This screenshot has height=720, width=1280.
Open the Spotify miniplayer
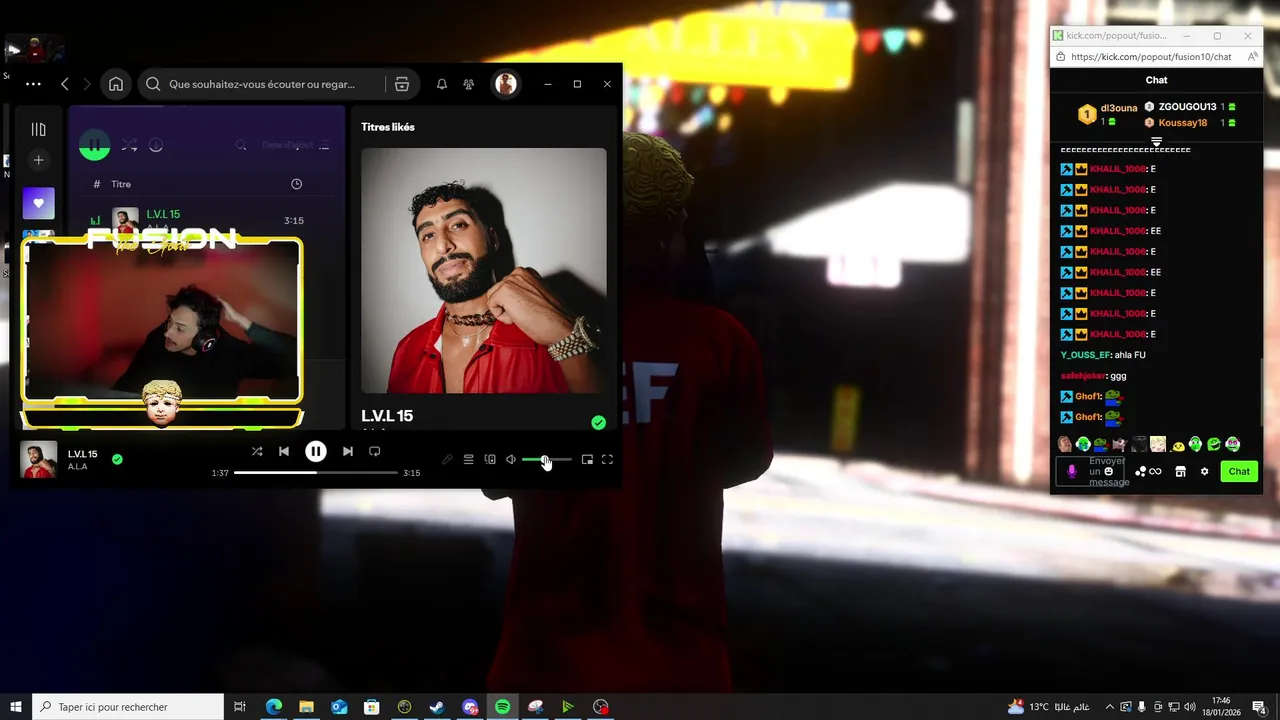click(587, 460)
